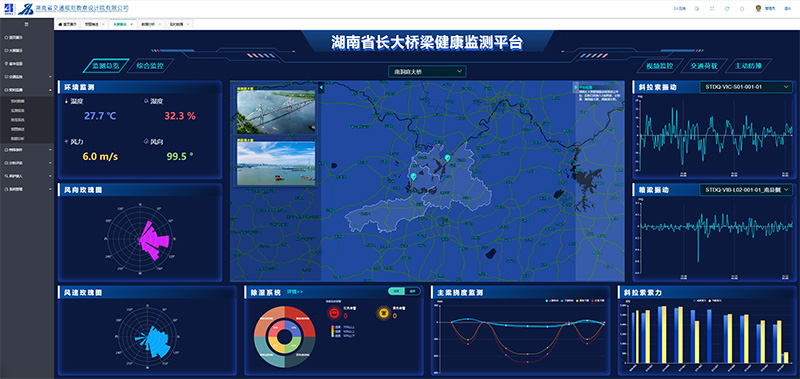This screenshot has height=379, width=800.
Task: Open the upper bridge photo thumbnail
Action: [276, 112]
